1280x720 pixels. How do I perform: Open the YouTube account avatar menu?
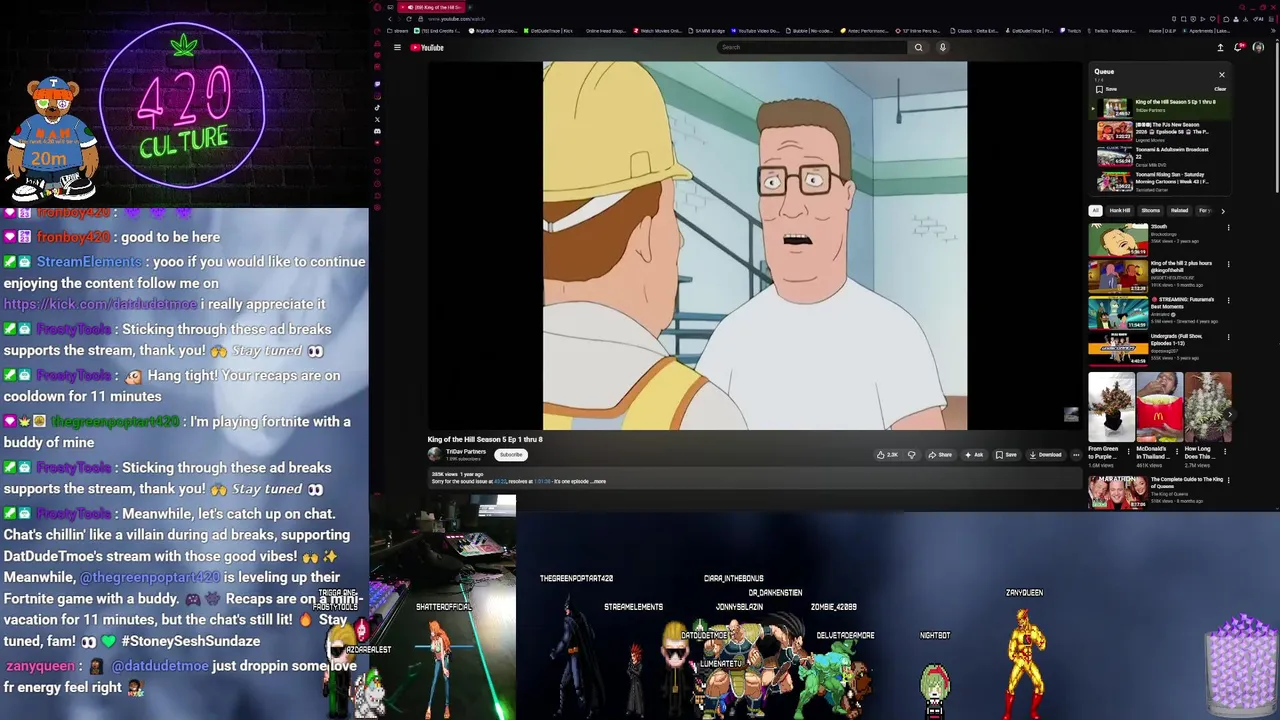coord(1258,47)
